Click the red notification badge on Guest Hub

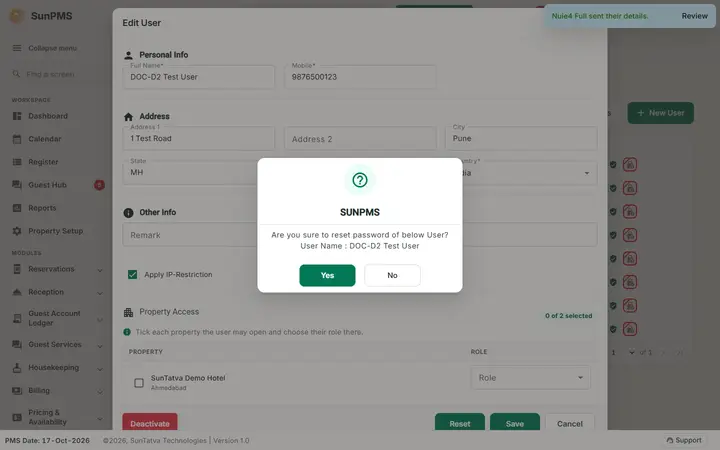coord(99,185)
